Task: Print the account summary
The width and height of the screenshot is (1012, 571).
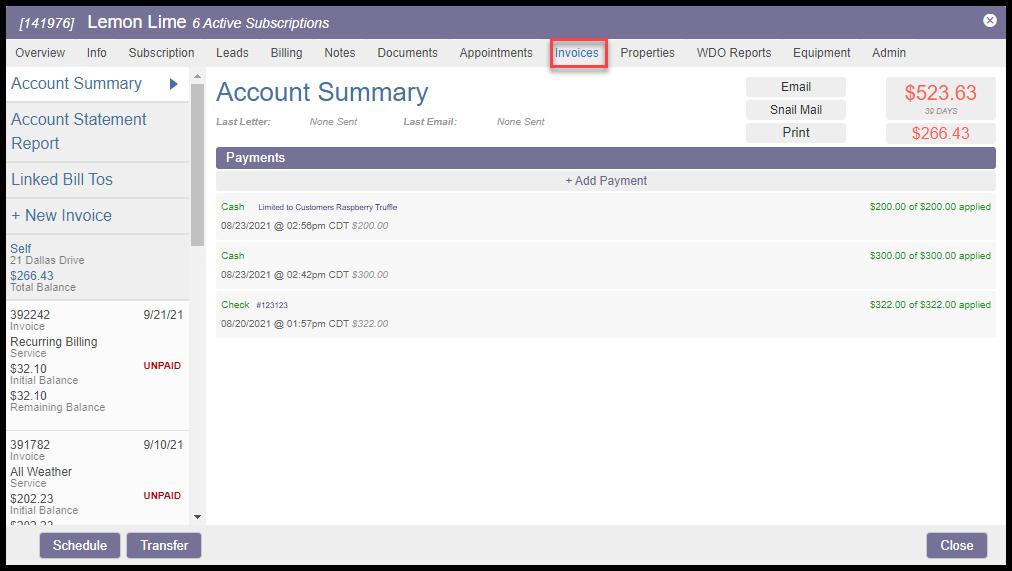Action: coord(795,133)
